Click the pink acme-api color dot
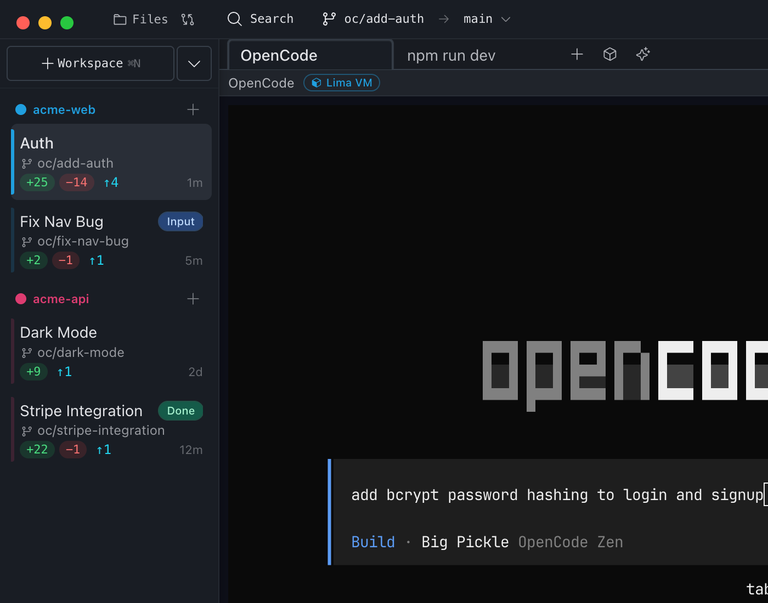The height and width of the screenshot is (603, 768). point(21,299)
